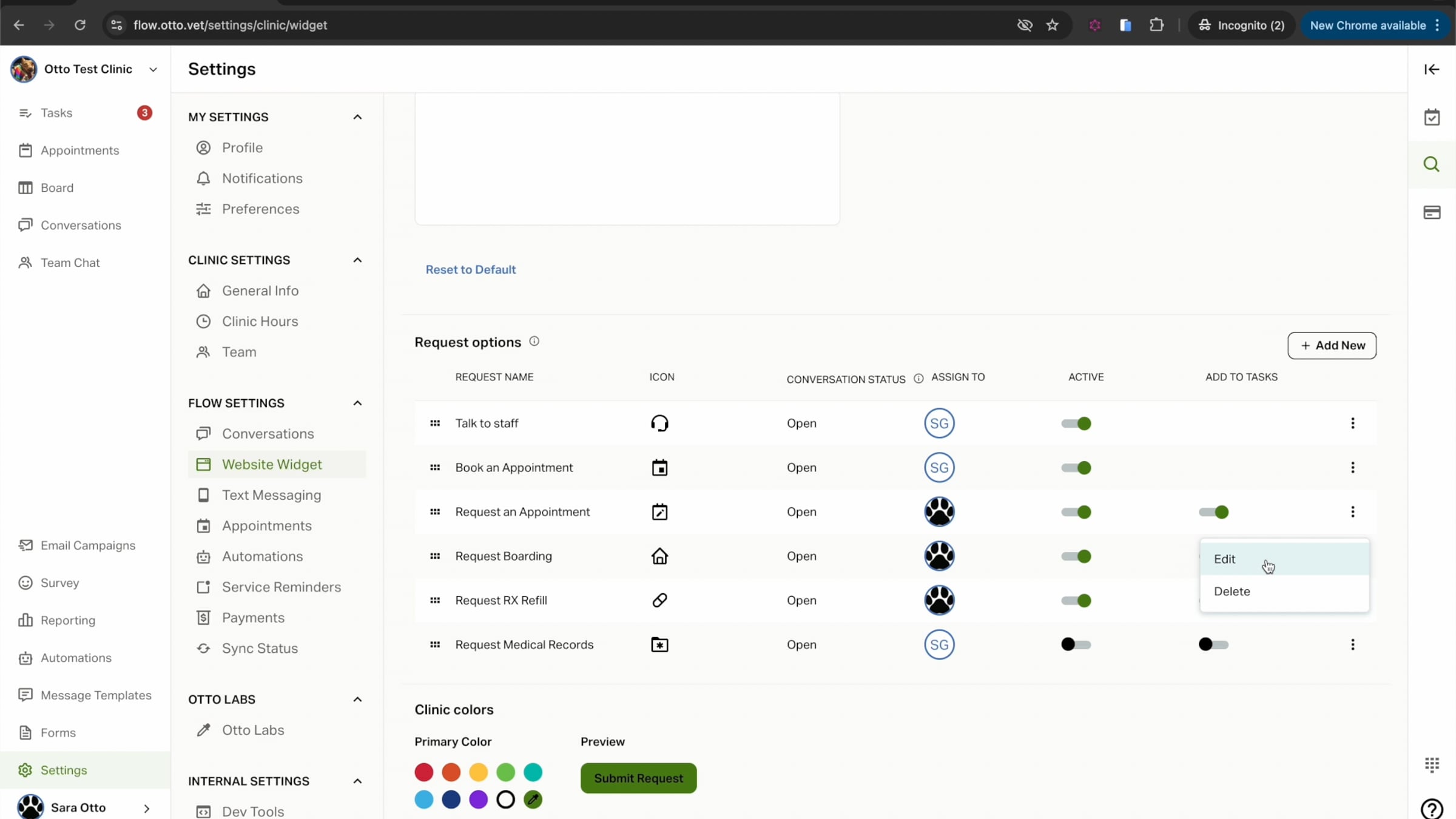The height and width of the screenshot is (819, 1456).
Task: Toggle Active switch for Request Boarding
Action: [1076, 556]
